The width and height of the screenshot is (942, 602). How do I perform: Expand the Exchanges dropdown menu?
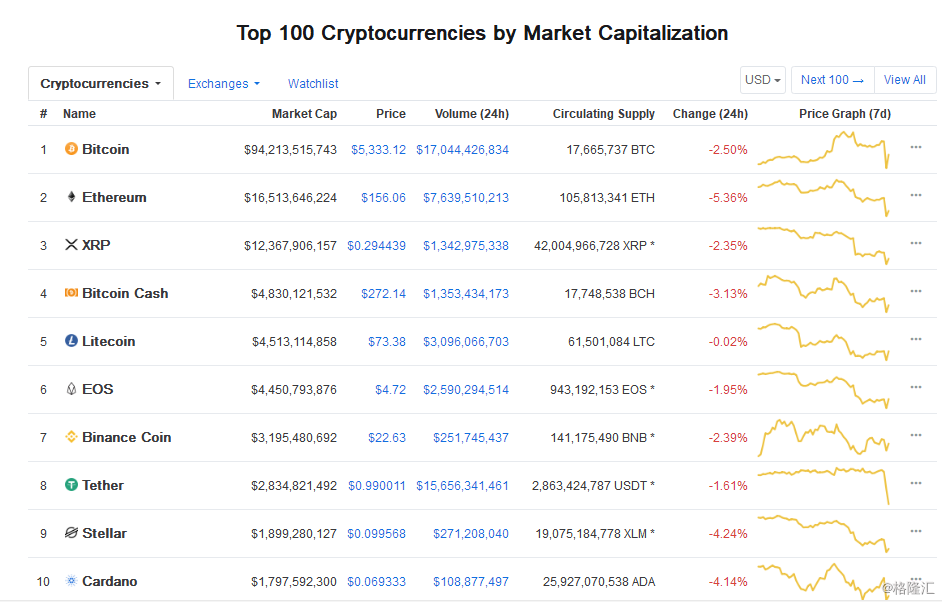[223, 84]
